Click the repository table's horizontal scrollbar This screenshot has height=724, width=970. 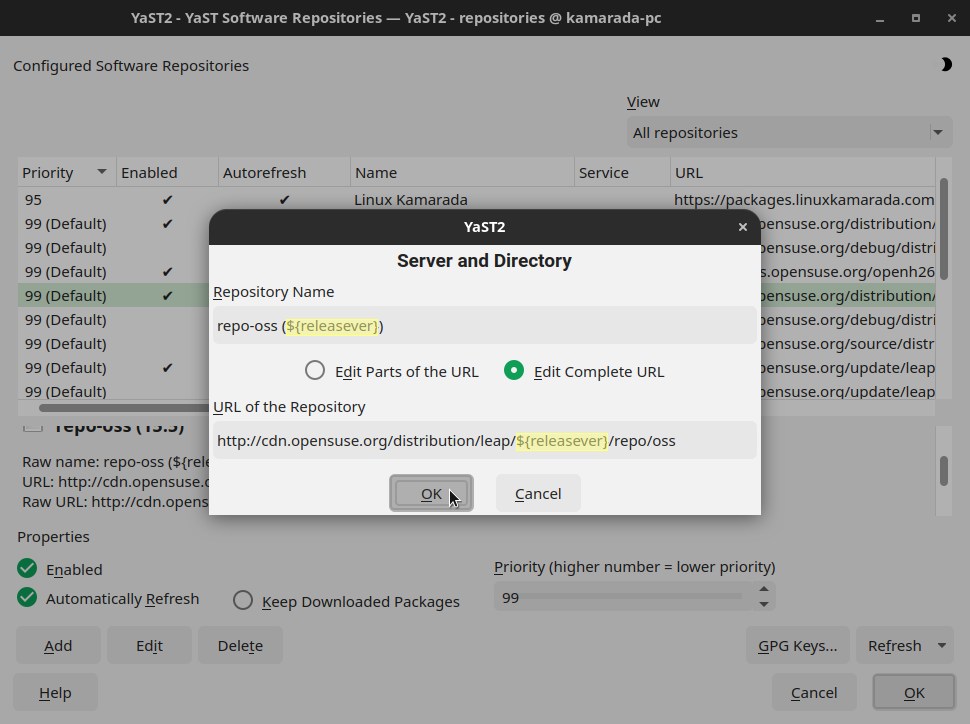(124, 408)
